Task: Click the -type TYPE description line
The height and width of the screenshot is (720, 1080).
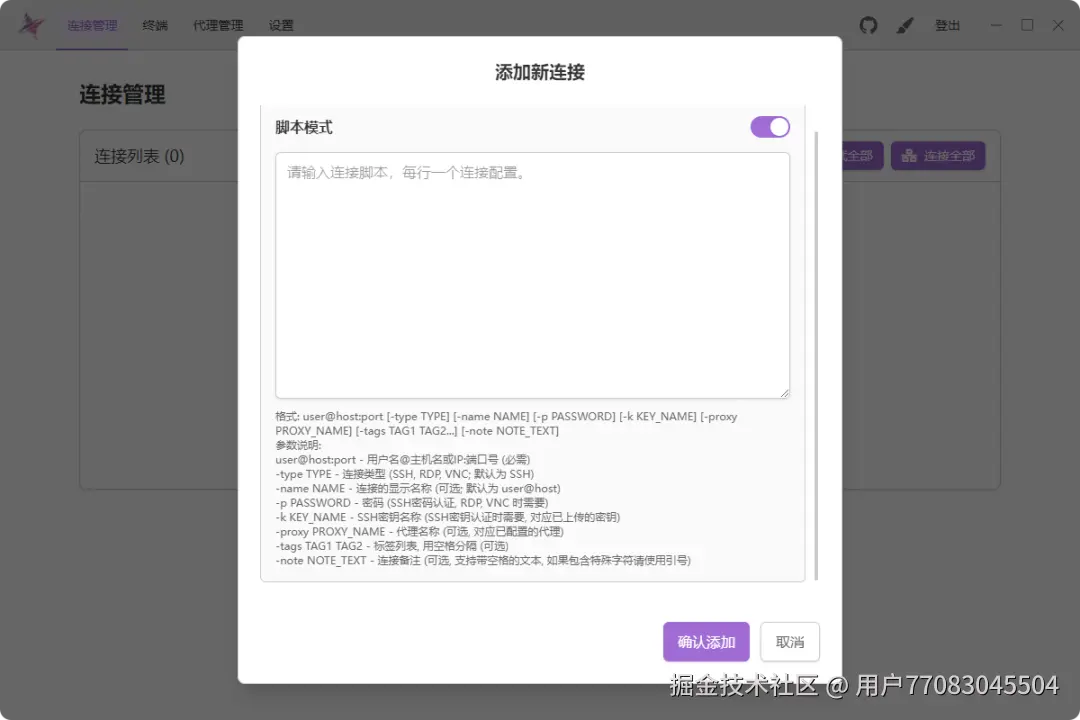Action: click(x=404, y=474)
